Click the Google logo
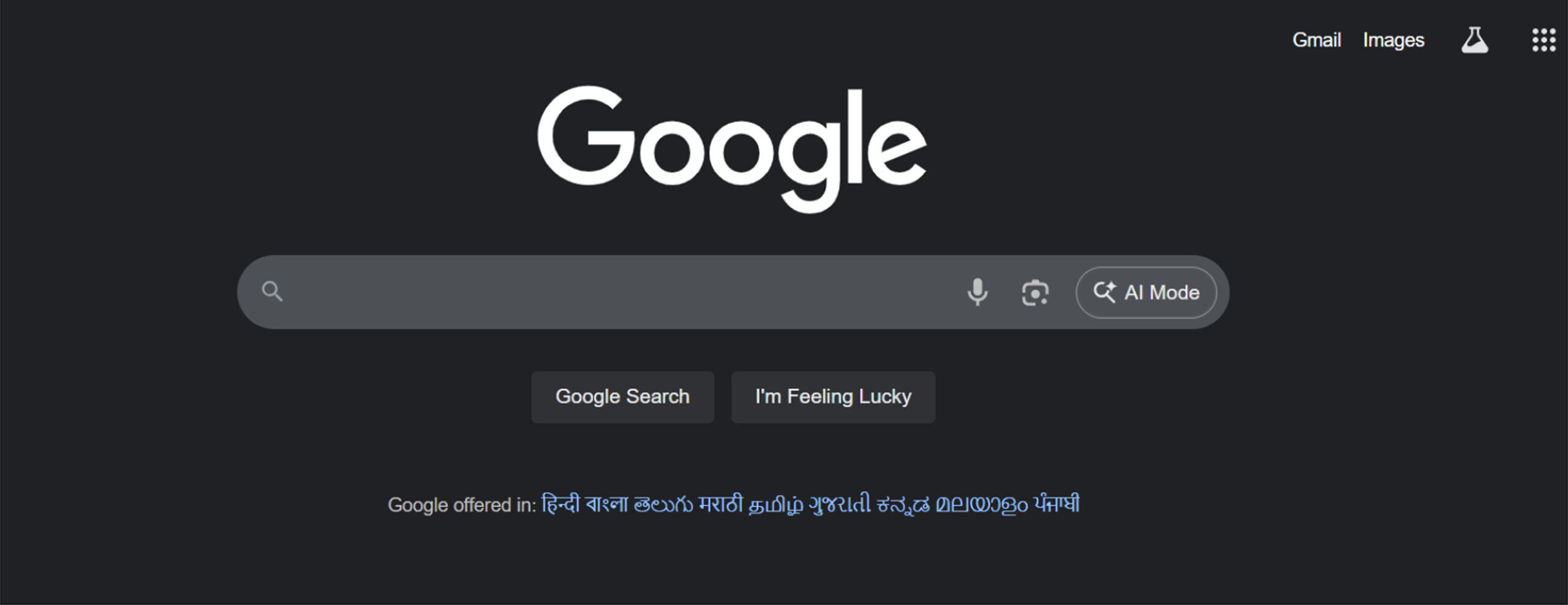Viewport: 1568px width, 605px height. pos(732,149)
